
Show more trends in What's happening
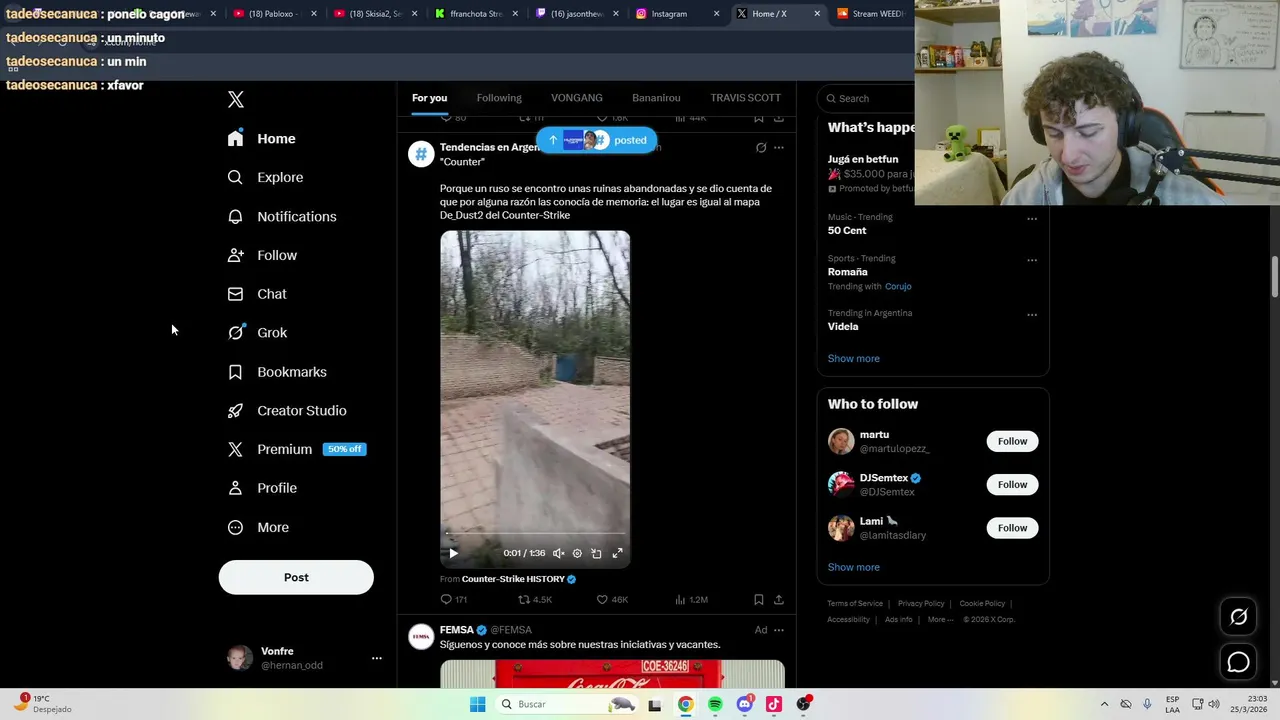(x=853, y=358)
